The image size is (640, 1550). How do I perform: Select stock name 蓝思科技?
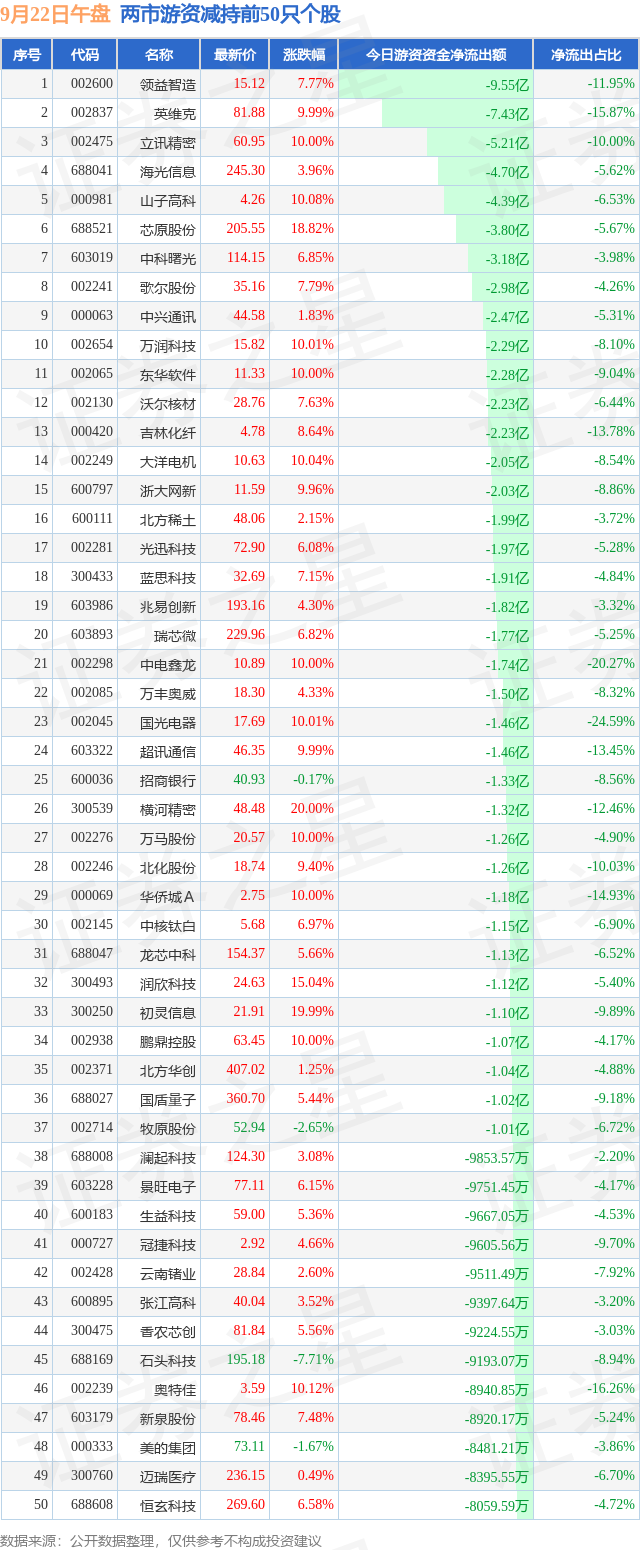coord(169,577)
